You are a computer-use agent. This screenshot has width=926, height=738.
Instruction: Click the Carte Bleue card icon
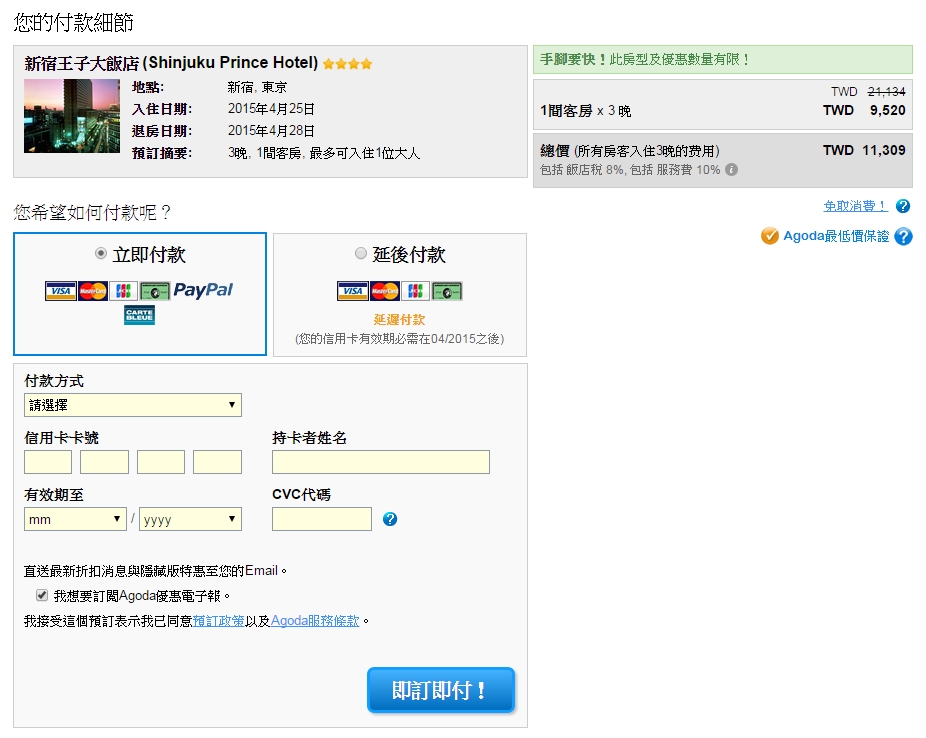click(140, 316)
